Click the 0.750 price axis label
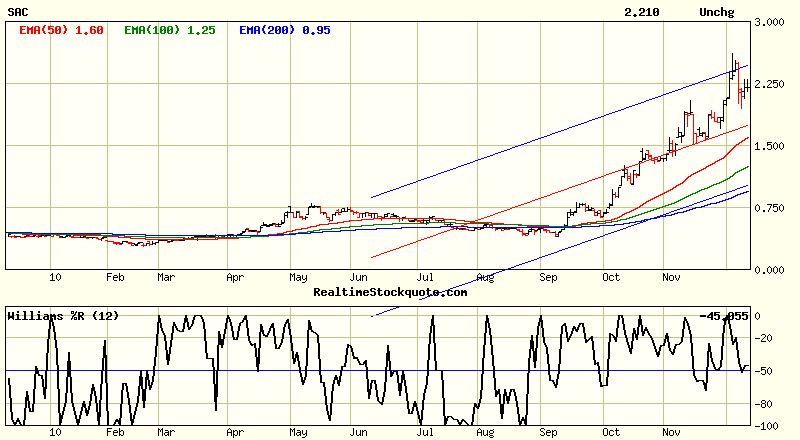The image size is (800, 440). 774,208
